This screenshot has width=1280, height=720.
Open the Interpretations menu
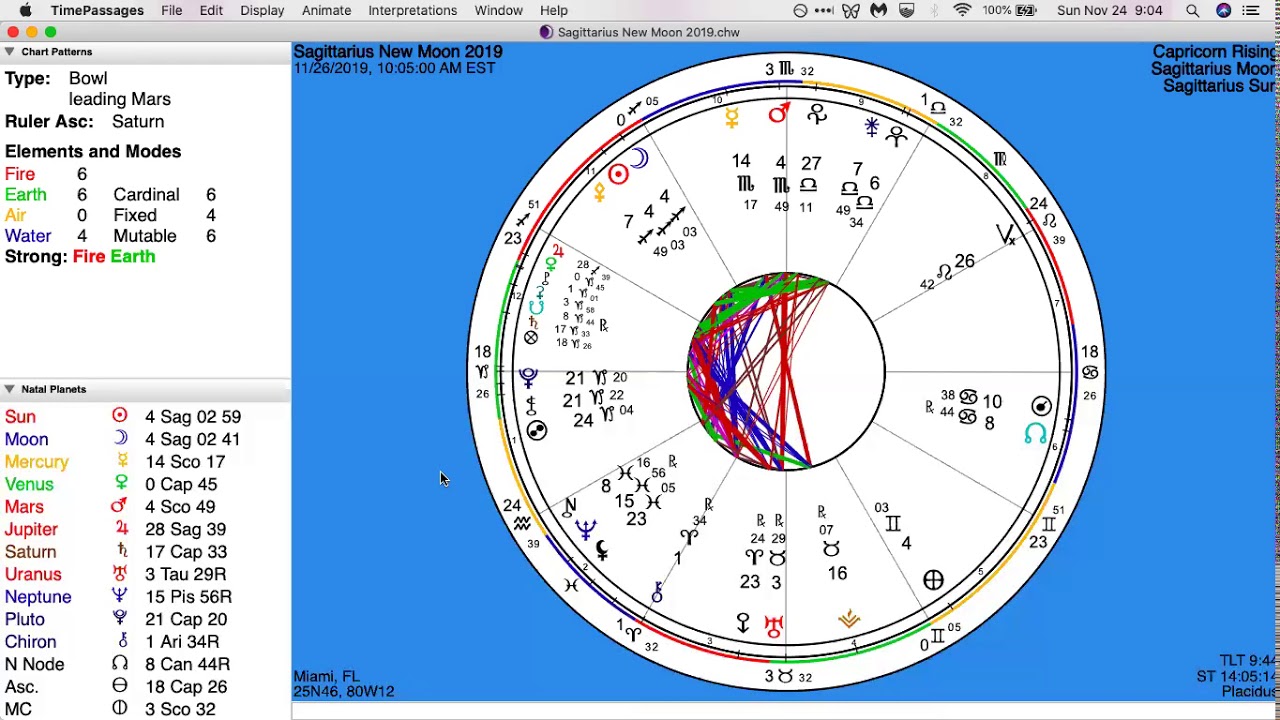coord(413,10)
